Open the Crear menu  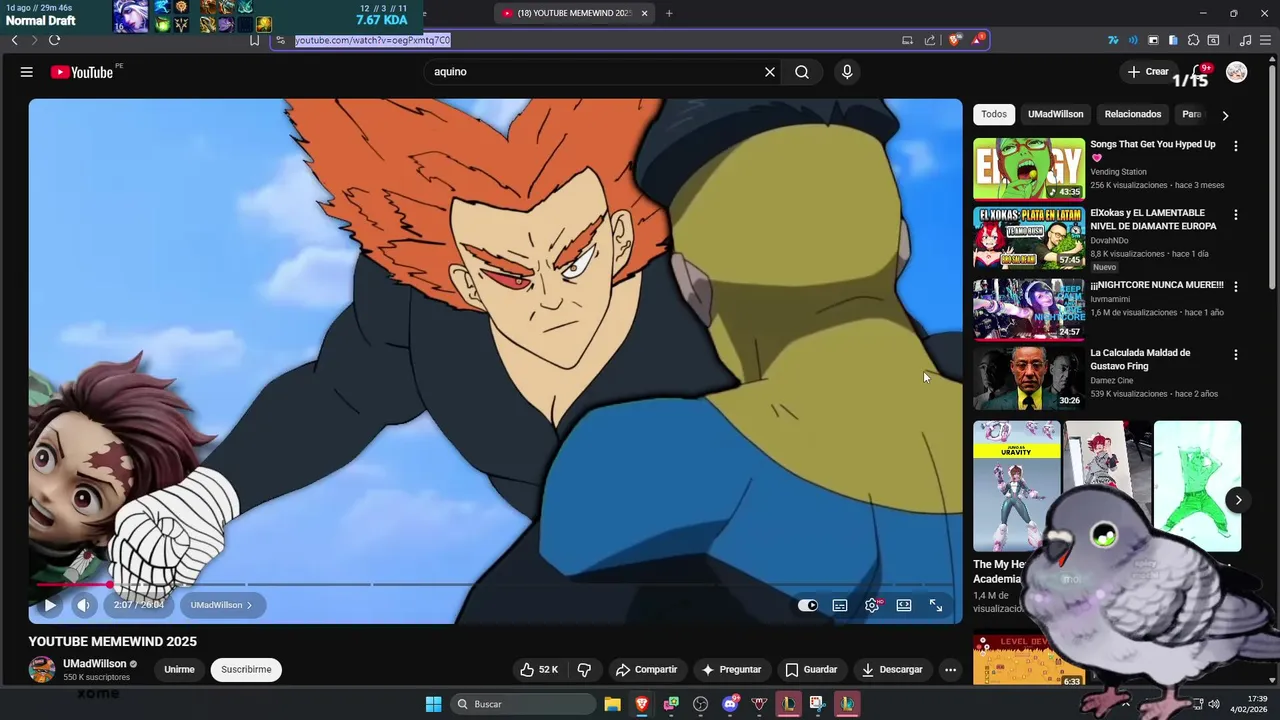(x=1147, y=72)
